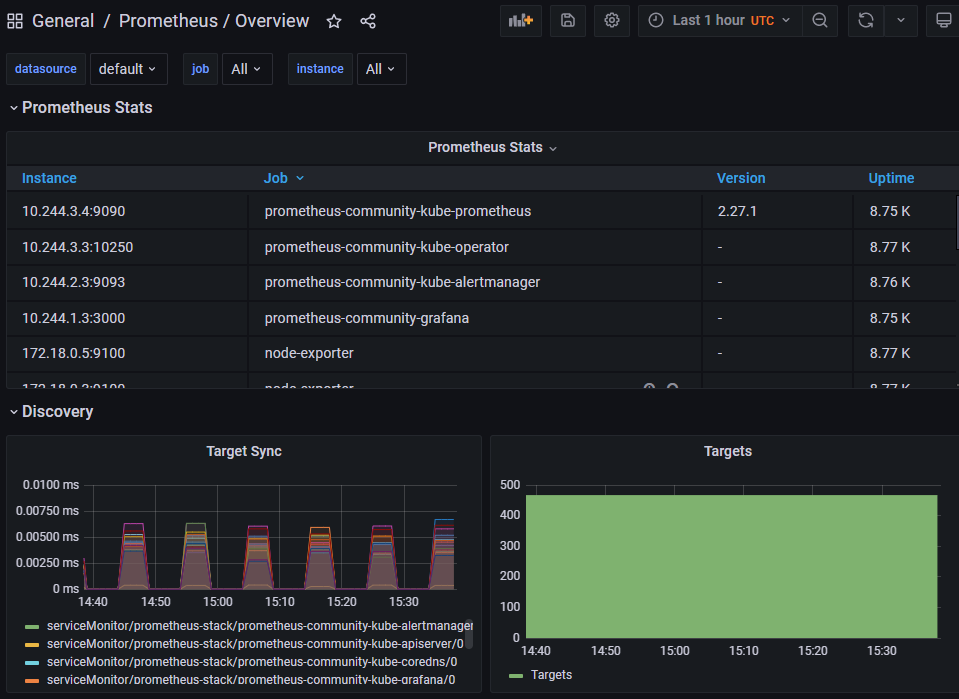Toggle the green Targets series in legend
Image resolution: width=959 pixels, height=699 pixels.
551,674
